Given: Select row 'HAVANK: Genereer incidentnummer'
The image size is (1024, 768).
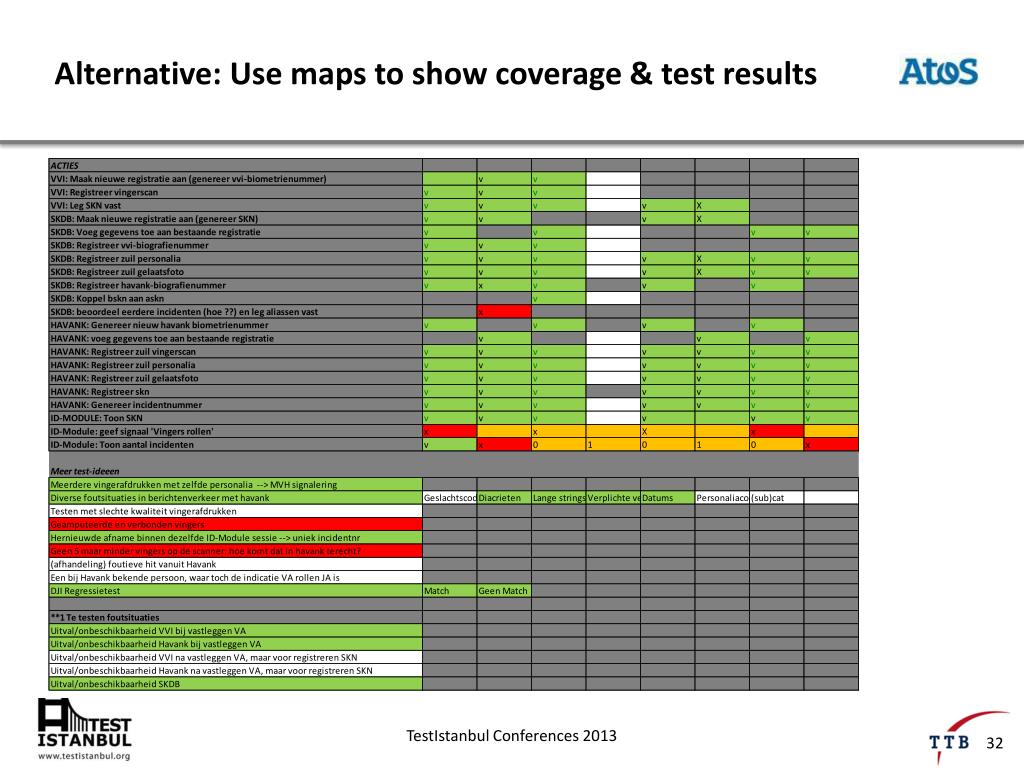Looking at the screenshot, I should [x=236, y=405].
